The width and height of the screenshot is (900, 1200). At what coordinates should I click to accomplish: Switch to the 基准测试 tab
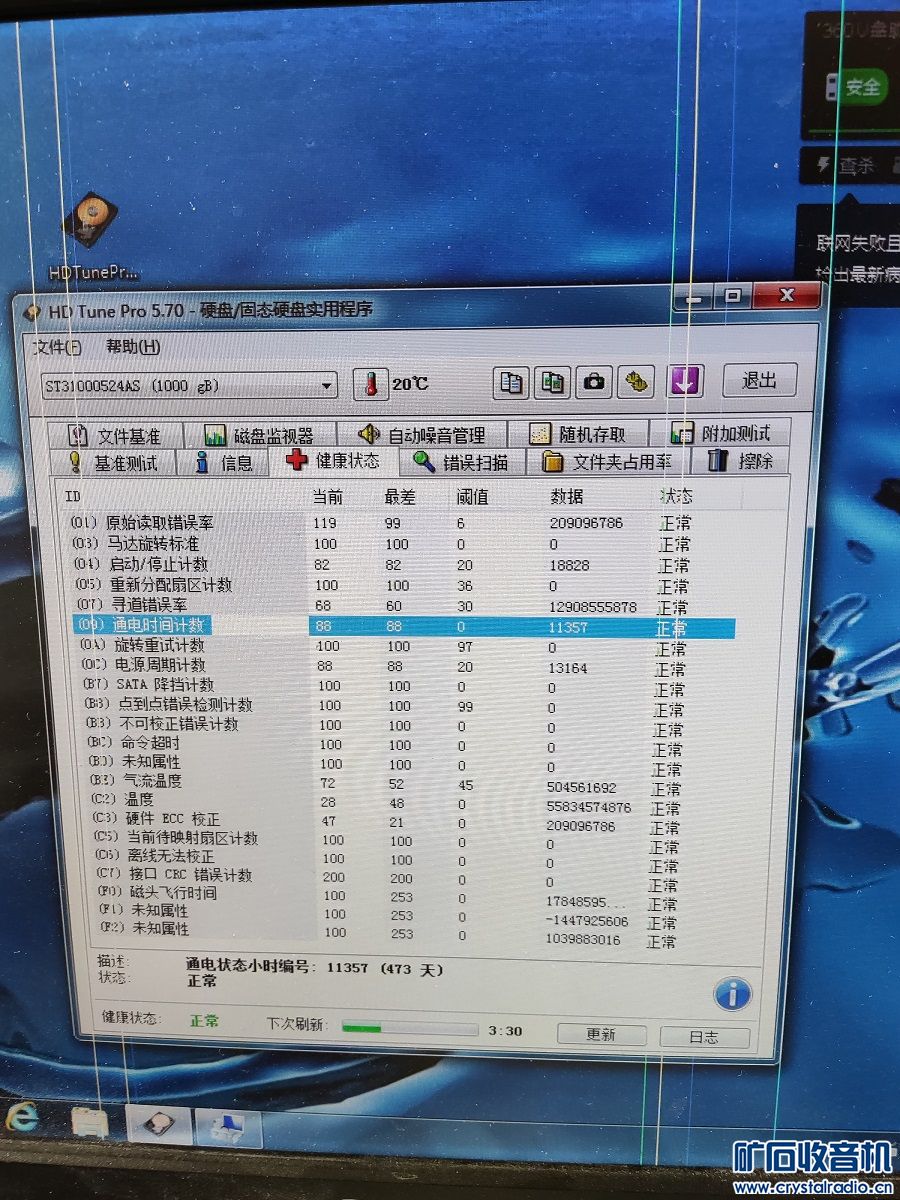(112, 462)
